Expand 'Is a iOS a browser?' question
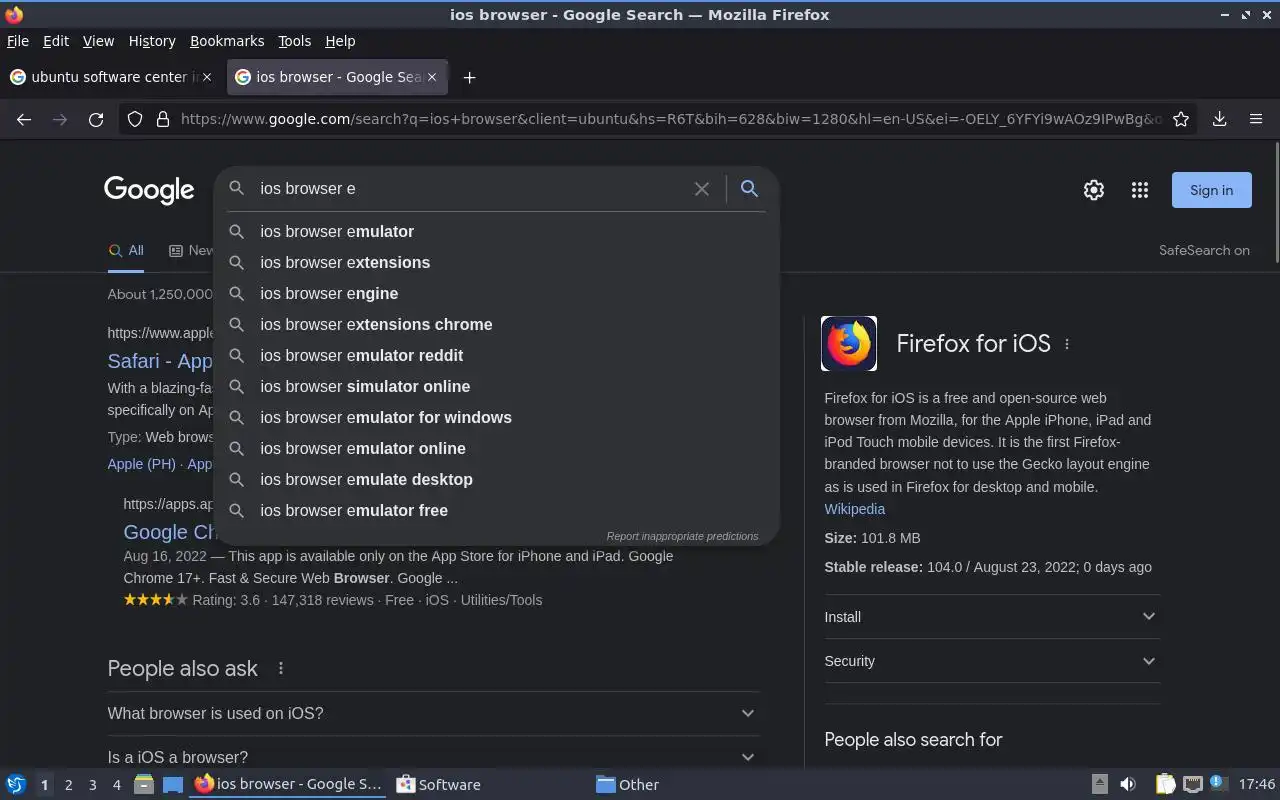This screenshot has width=1280, height=800. (x=433, y=757)
